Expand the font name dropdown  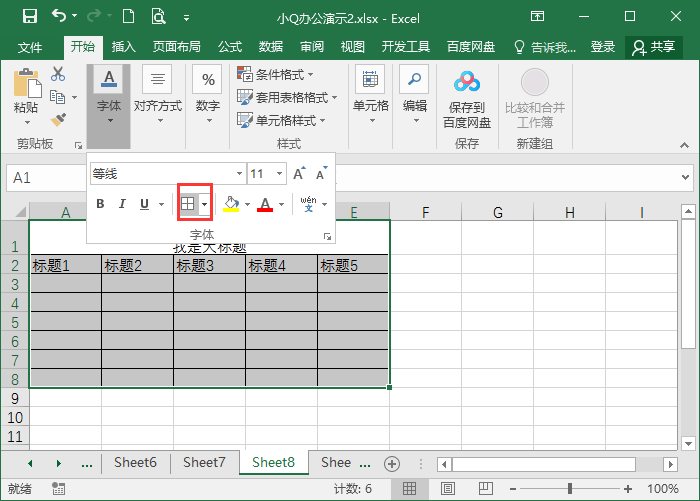(239, 174)
